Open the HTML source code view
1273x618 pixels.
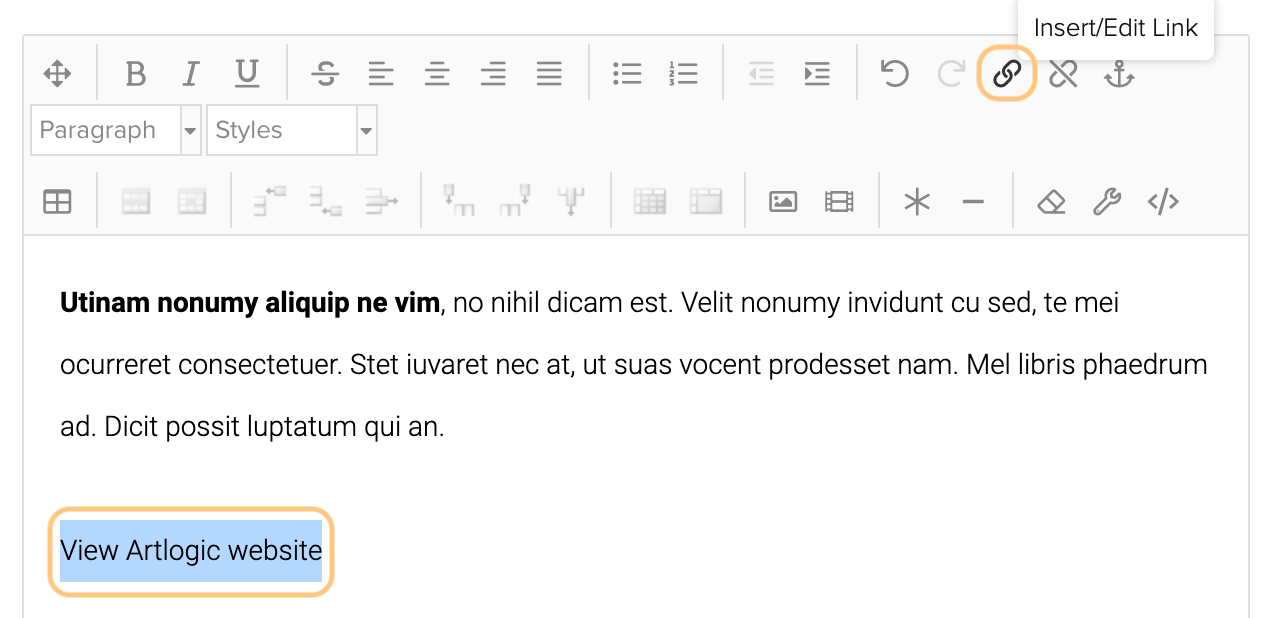point(1163,202)
